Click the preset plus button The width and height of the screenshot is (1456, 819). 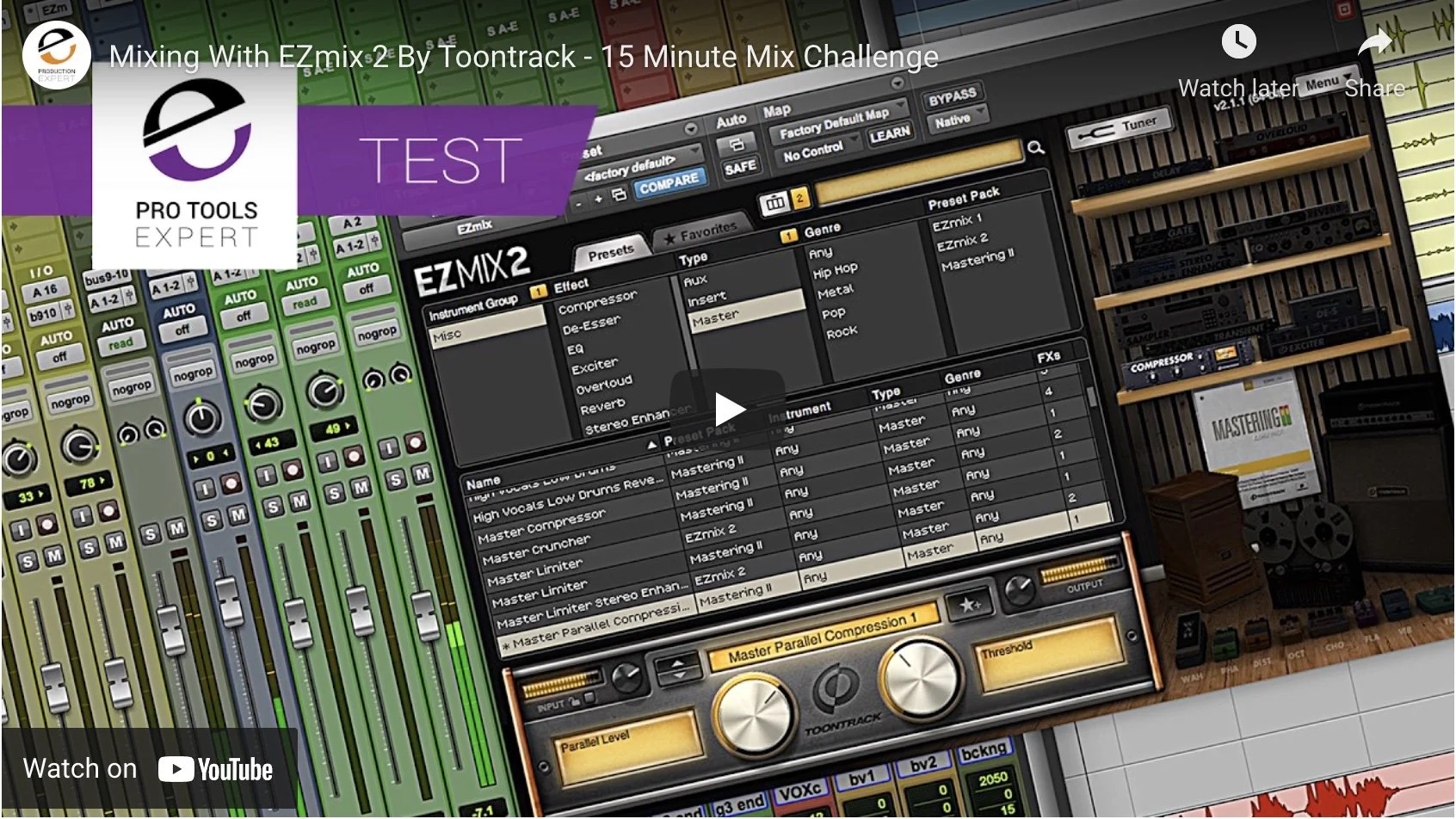[x=598, y=199]
